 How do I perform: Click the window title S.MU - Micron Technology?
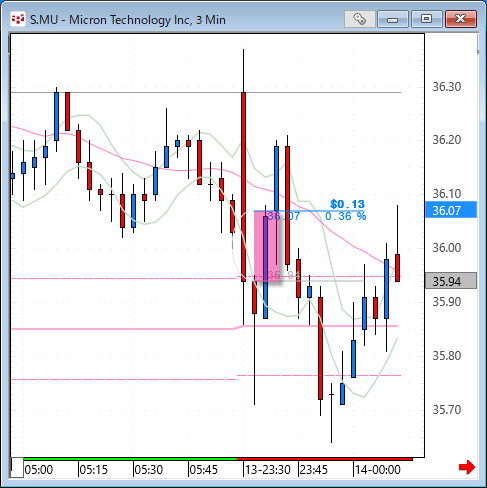click(x=128, y=20)
